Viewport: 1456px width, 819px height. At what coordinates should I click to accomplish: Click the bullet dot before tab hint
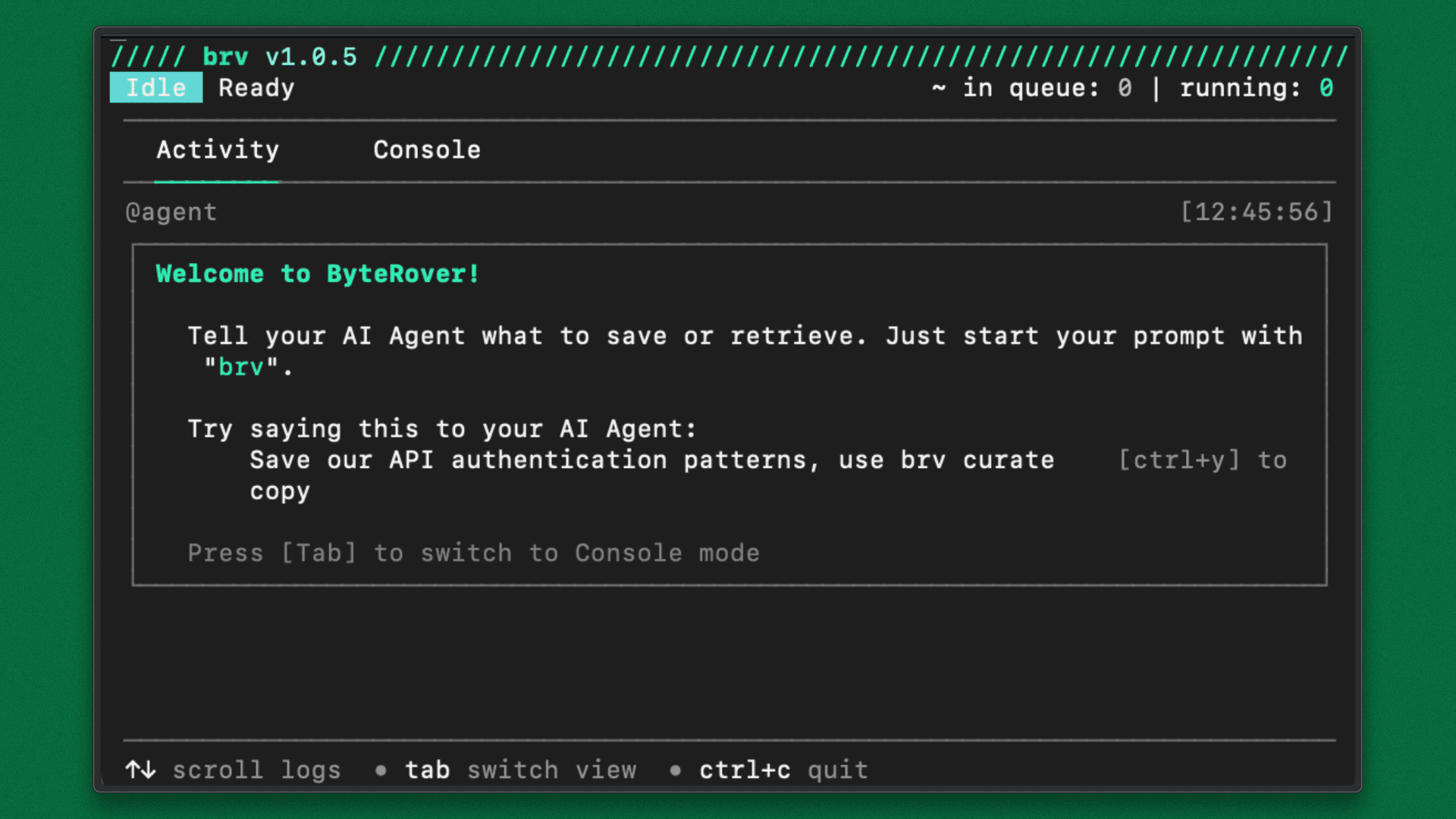(x=381, y=770)
